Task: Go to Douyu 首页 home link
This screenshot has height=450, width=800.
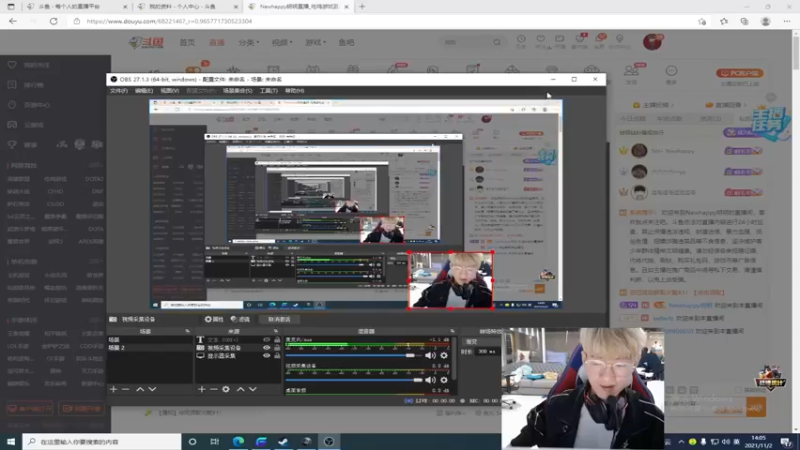Action: pos(187,42)
